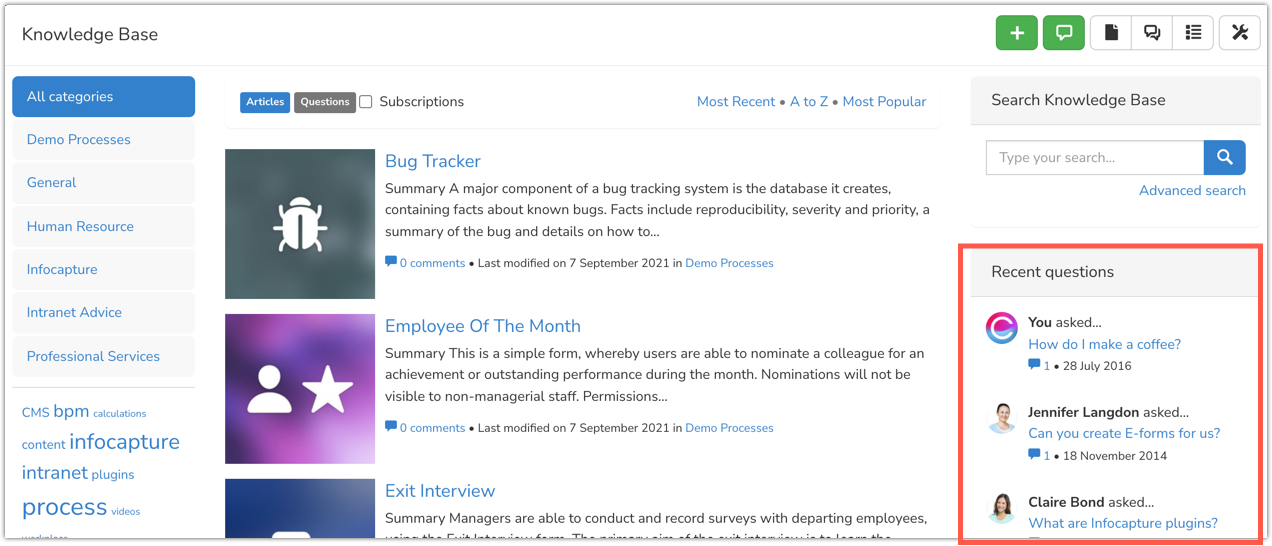Screen dimensions: 1272x546
Task: Select the Articles filter badge
Action: [x=265, y=102]
